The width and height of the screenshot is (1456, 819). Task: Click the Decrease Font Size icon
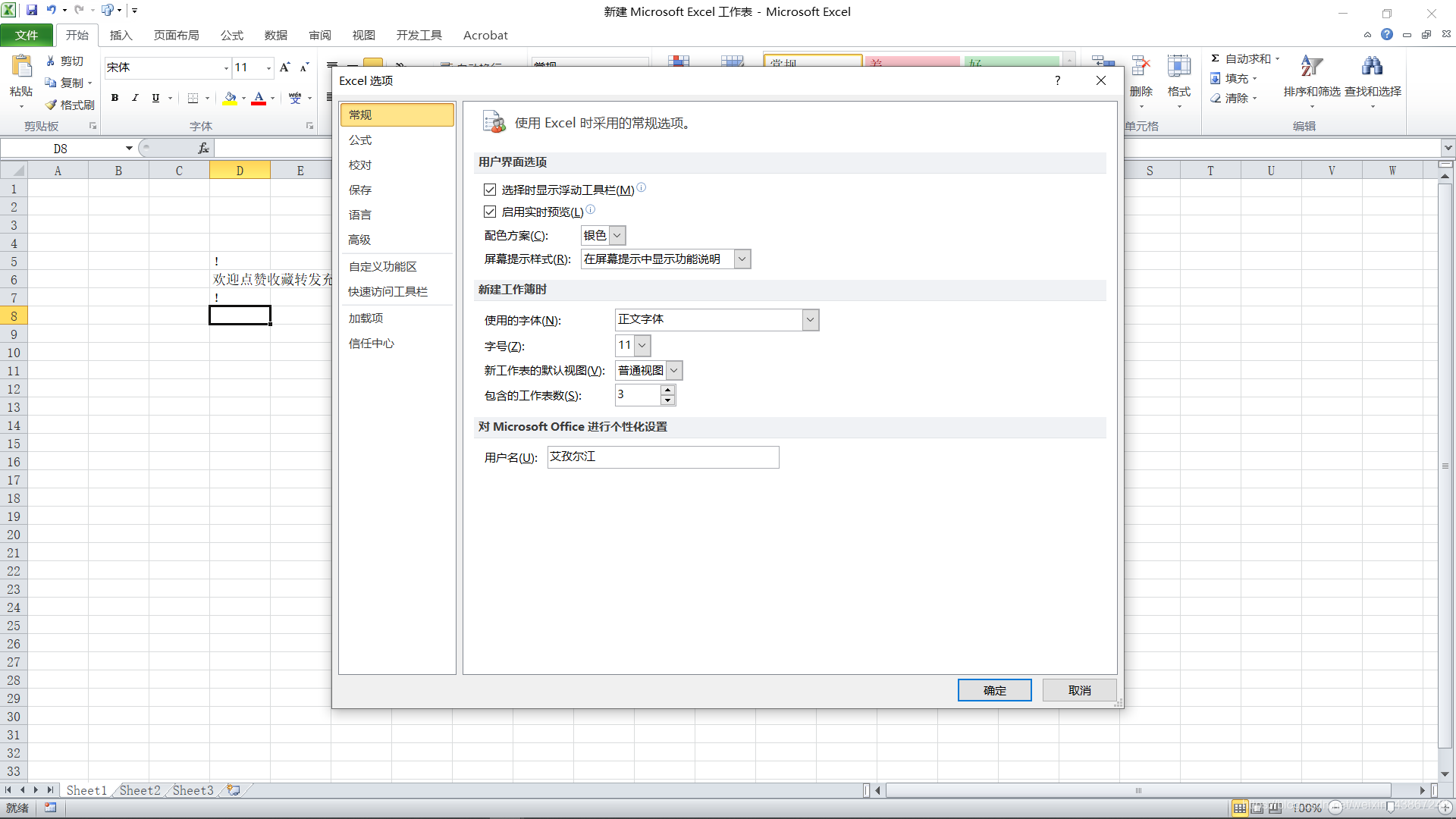point(304,67)
